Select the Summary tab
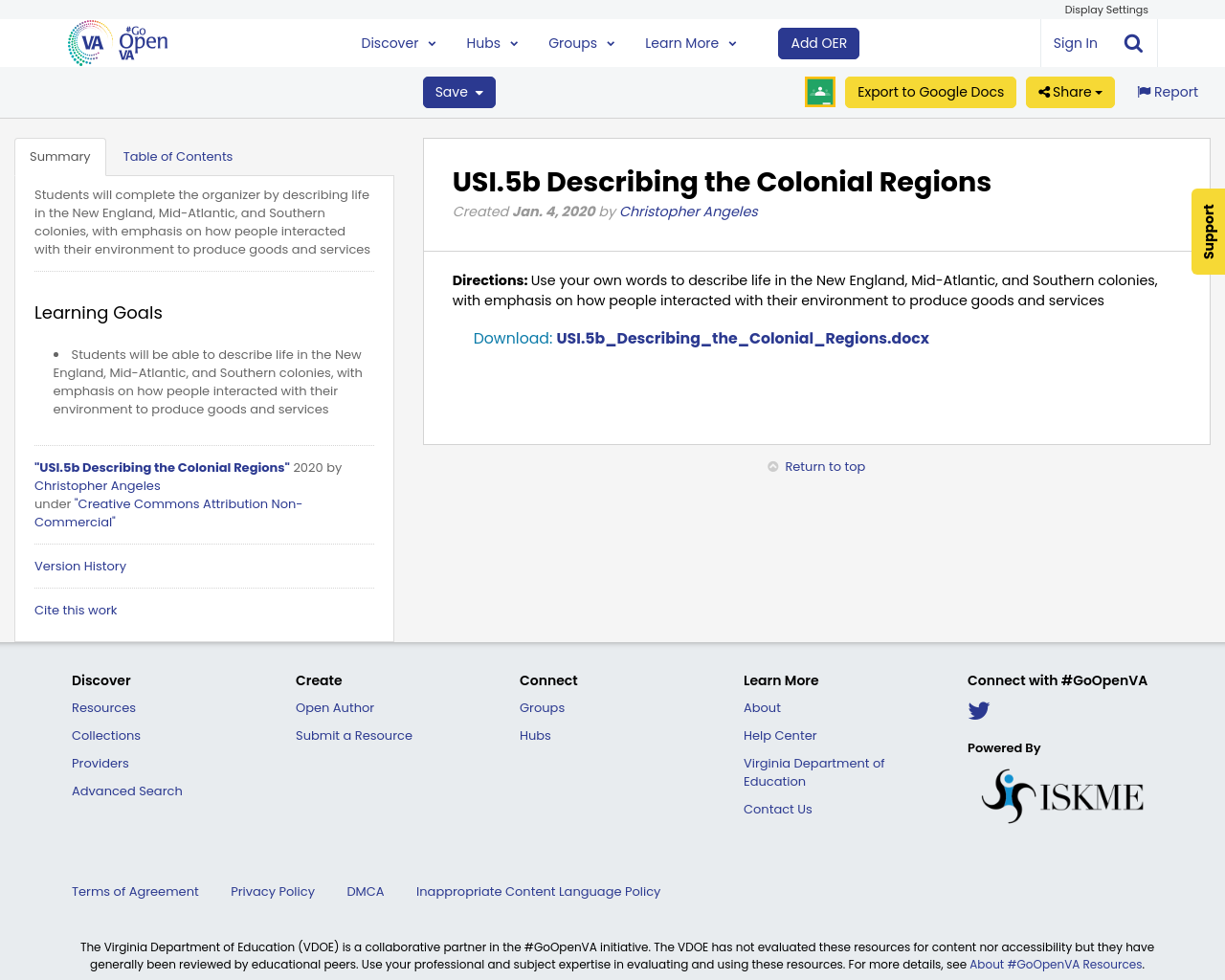Viewport: 1225px width, 980px height. 60,155
